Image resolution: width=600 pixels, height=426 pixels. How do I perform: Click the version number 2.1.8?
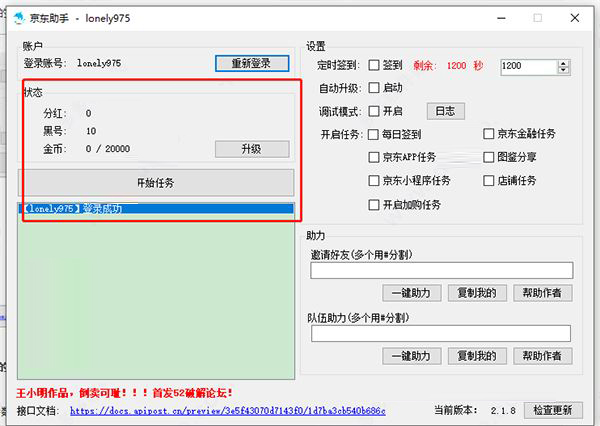(503, 411)
